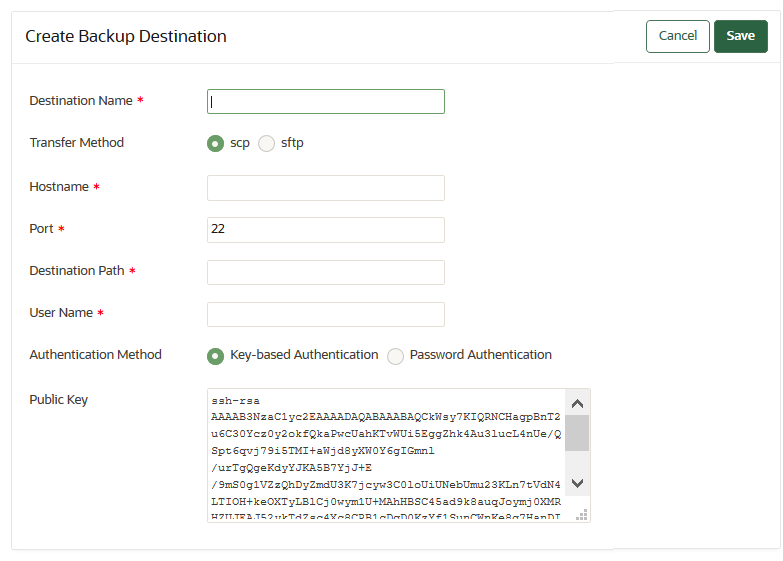
Task: Save the backup destination
Action: [x=740, y=36]
